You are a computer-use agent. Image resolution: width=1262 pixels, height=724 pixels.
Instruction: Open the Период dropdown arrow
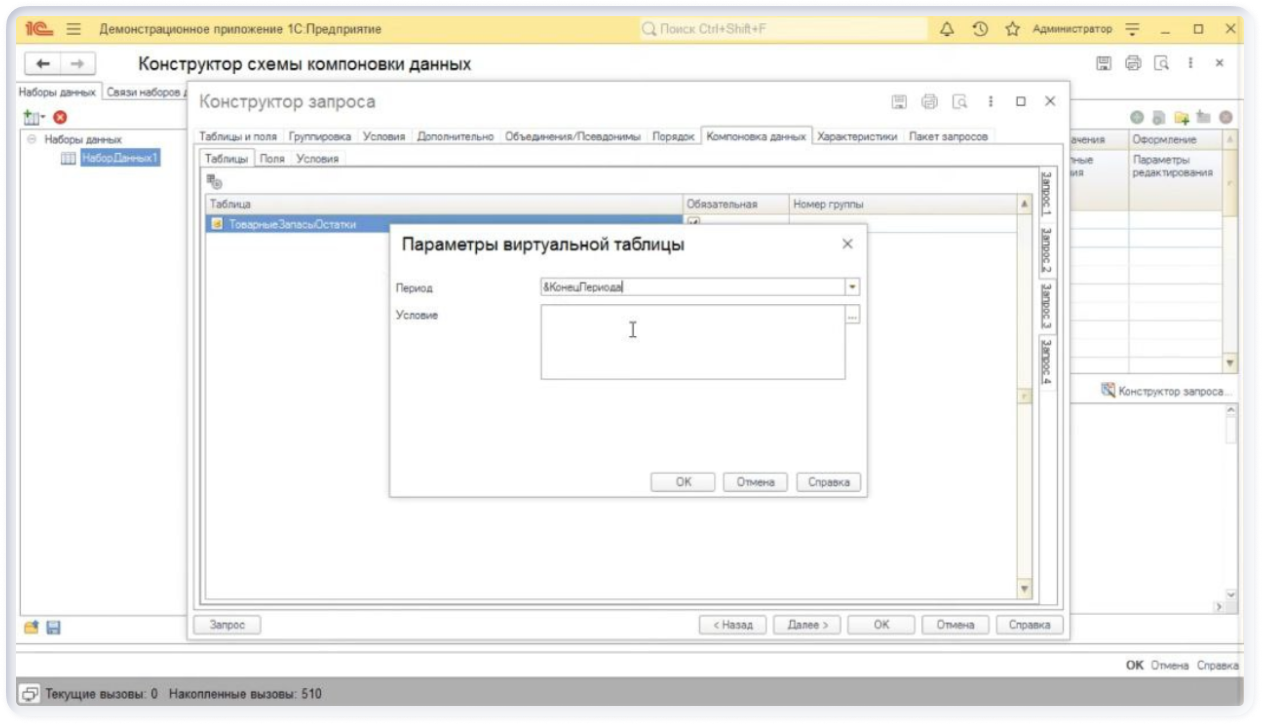852,287
